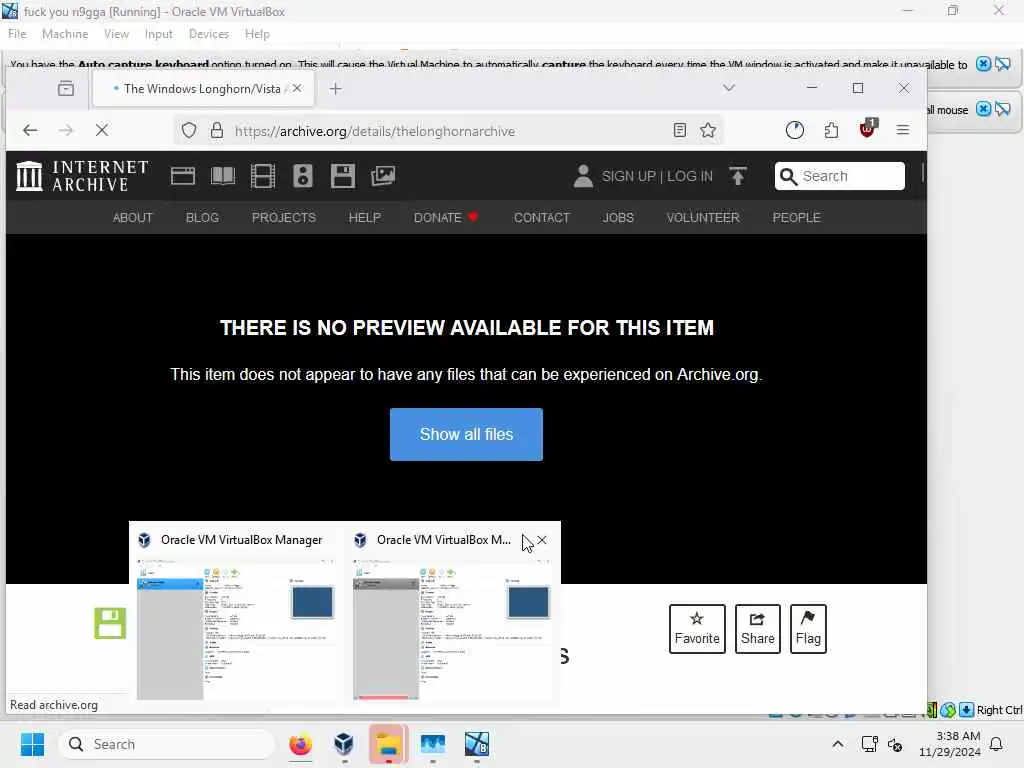Viewport: 1024px width, 768px height.
Task: Expand the list all tabs dropdown
Action: pyautogui.click(x=729, y=88)
